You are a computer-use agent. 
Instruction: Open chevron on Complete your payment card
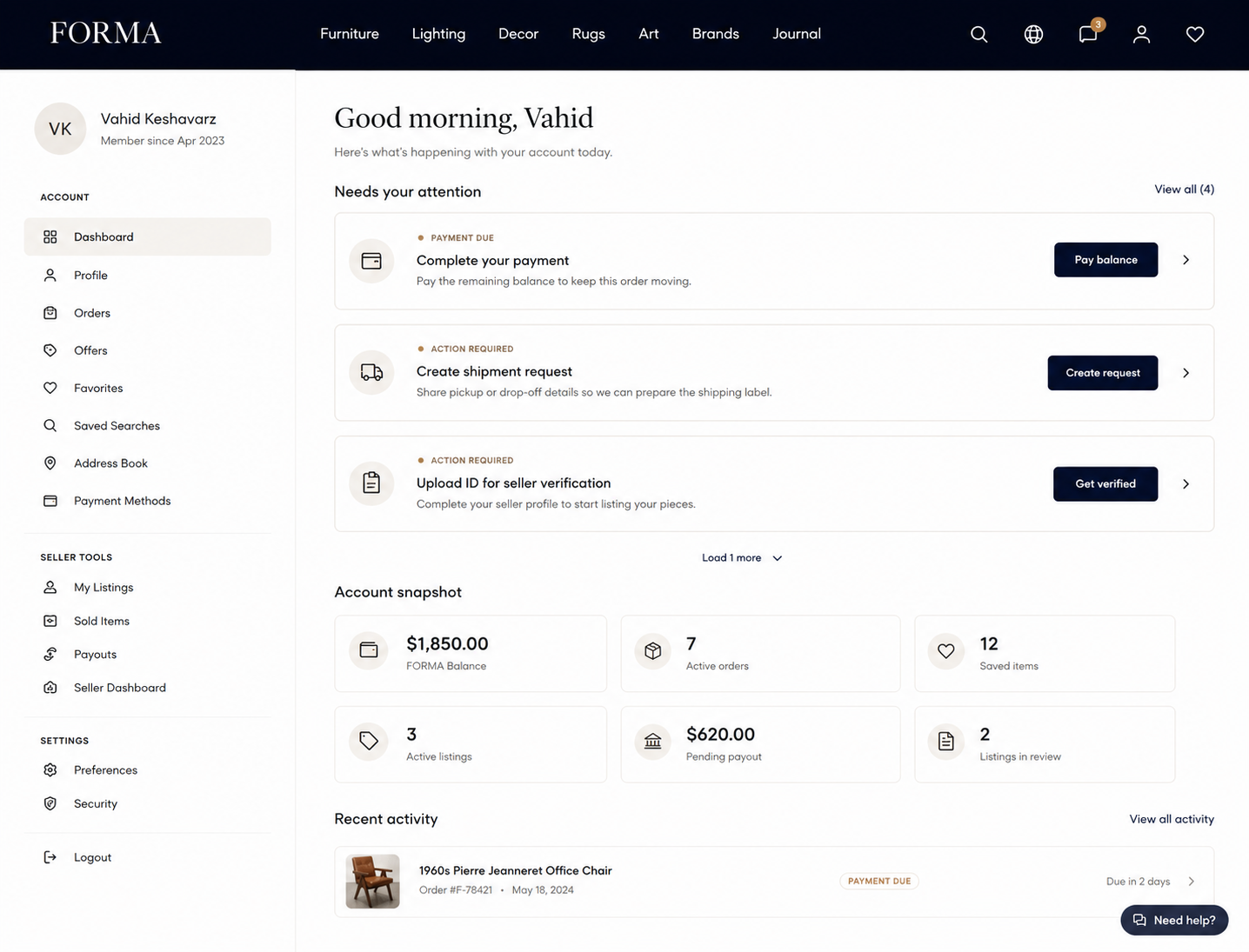[1186, 260]
